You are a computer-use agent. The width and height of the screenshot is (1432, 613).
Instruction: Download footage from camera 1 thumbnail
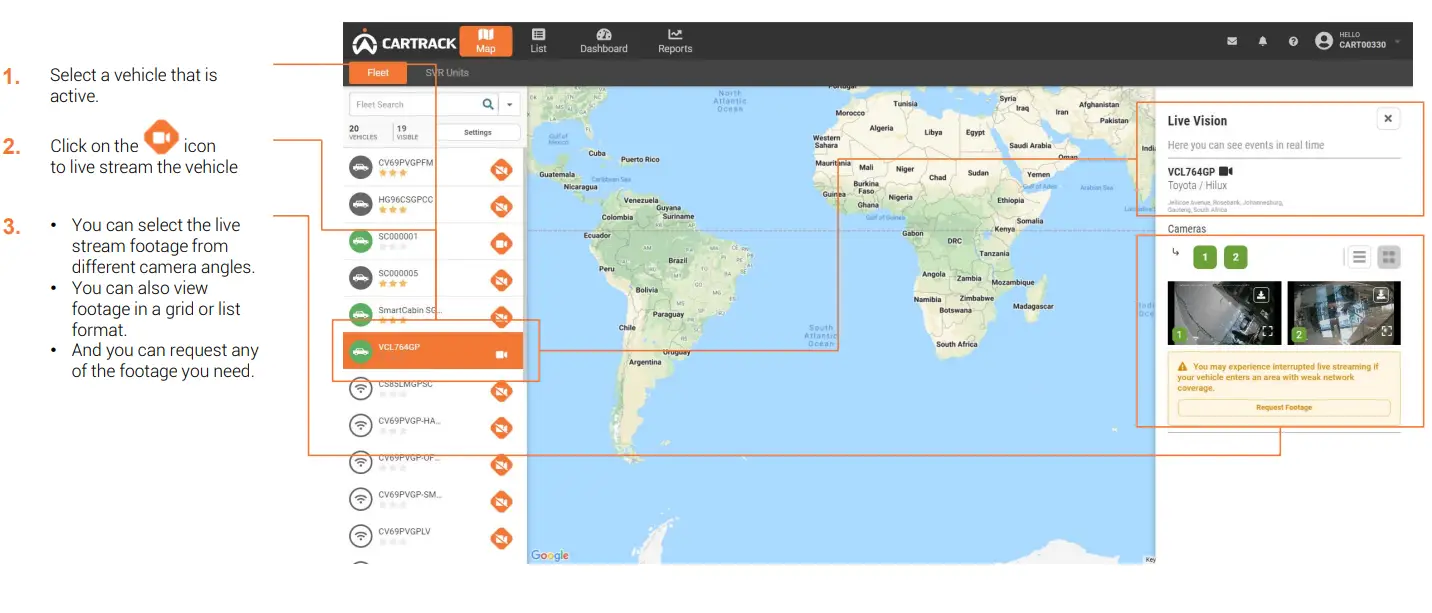coord(1262,295)
